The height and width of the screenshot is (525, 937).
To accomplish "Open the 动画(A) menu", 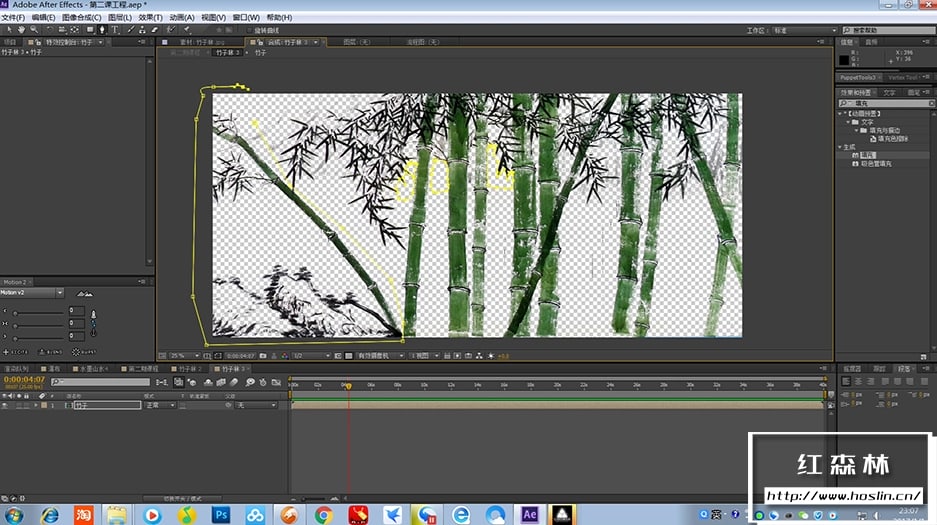I will point(182,17).
